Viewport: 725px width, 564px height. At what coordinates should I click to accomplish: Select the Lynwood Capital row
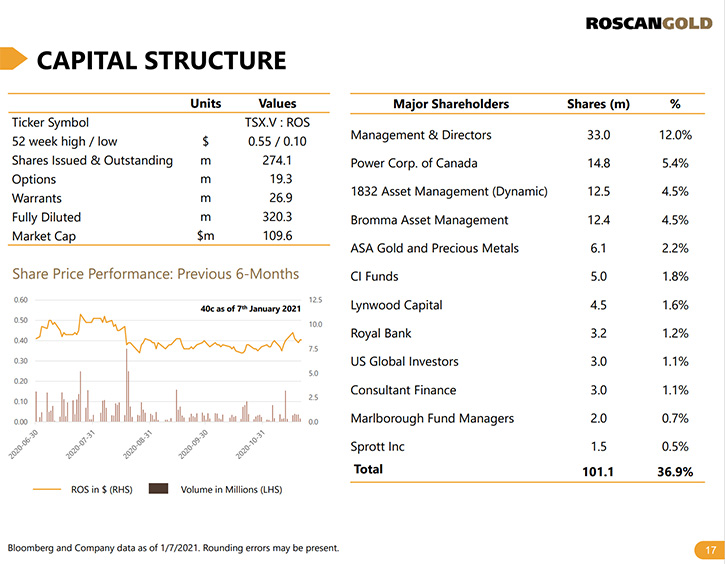[528, 305]
